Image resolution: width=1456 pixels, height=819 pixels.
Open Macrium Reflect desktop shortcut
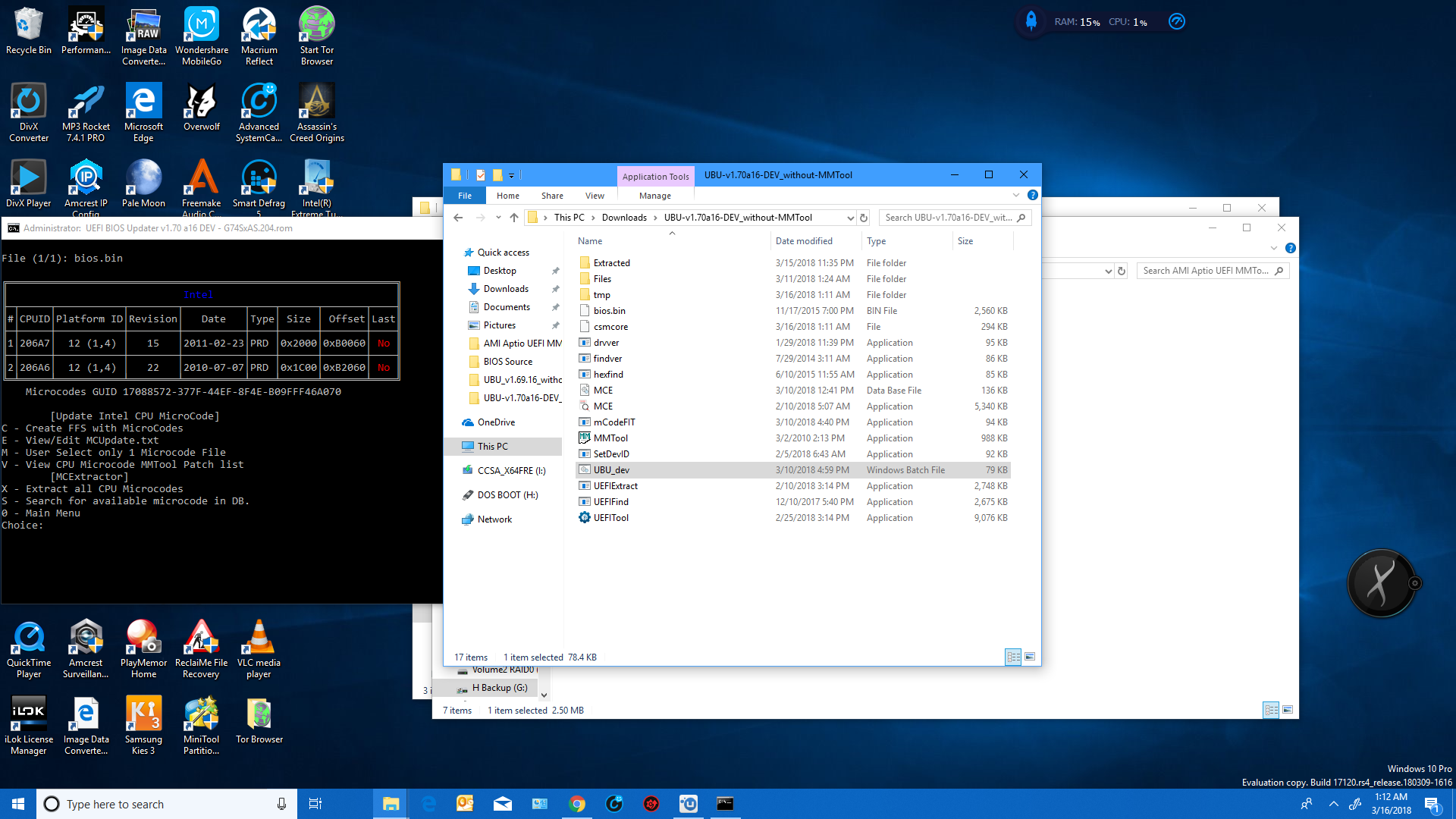[259, 36]
